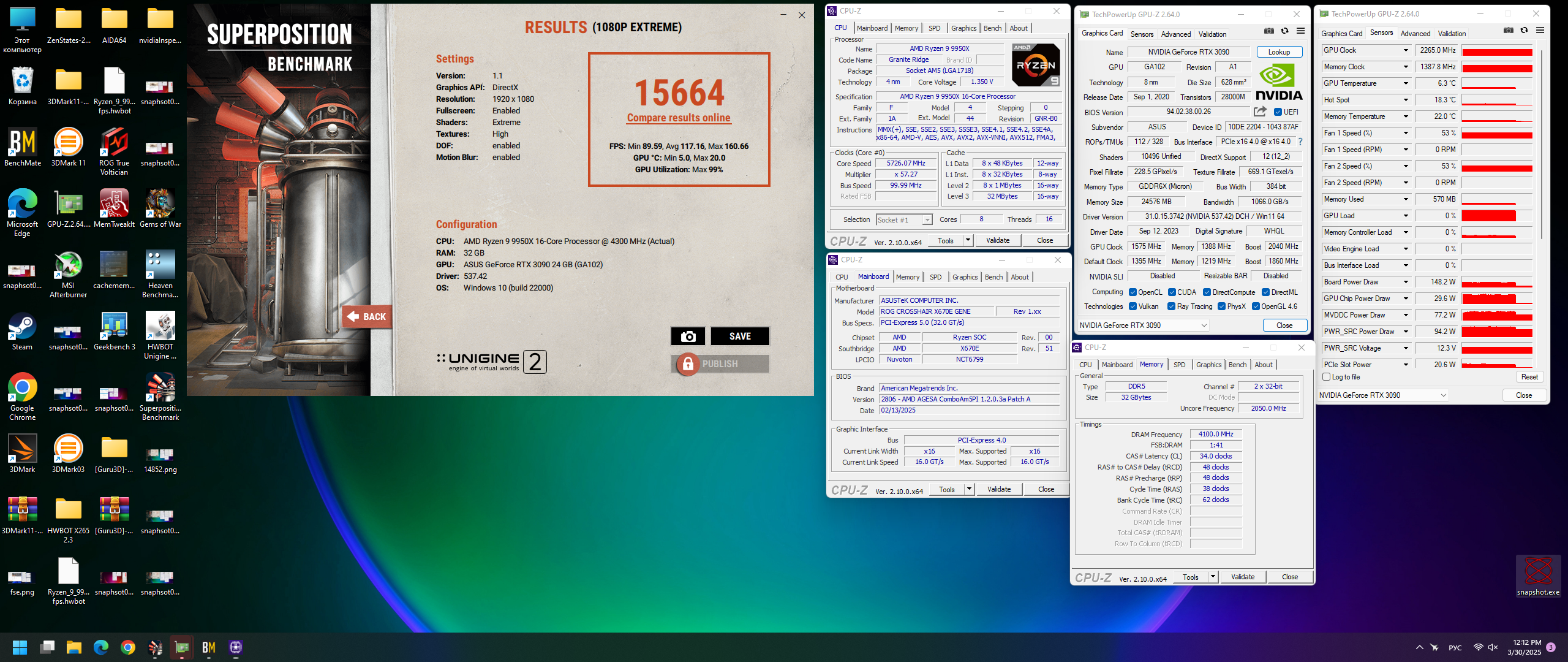Open Tools dropdown arrow in top CPU-Z window

(968, 240)
